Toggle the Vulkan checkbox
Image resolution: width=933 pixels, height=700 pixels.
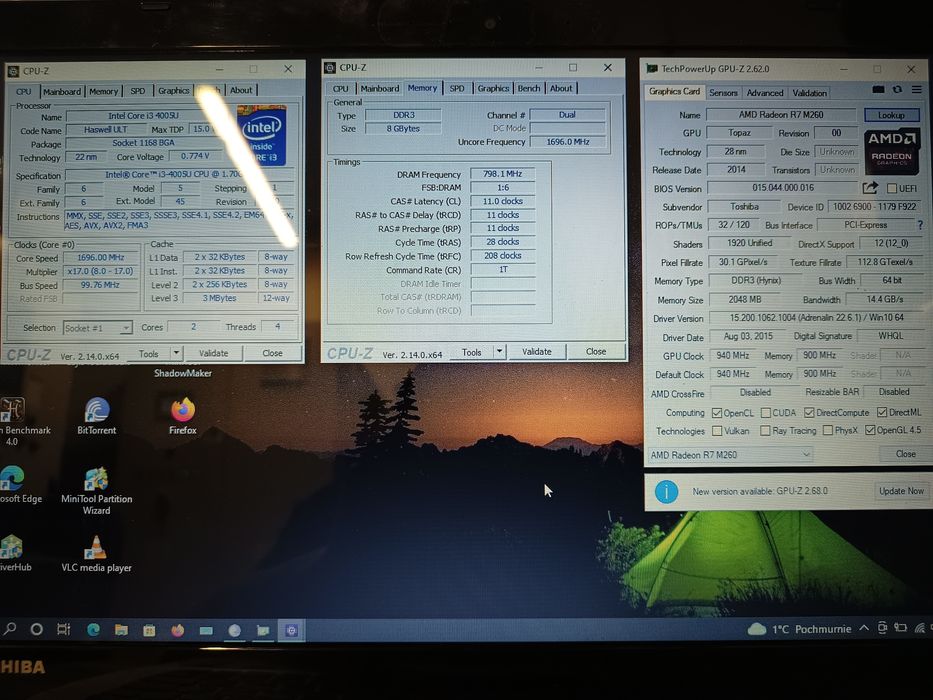(x=717, y=431)
